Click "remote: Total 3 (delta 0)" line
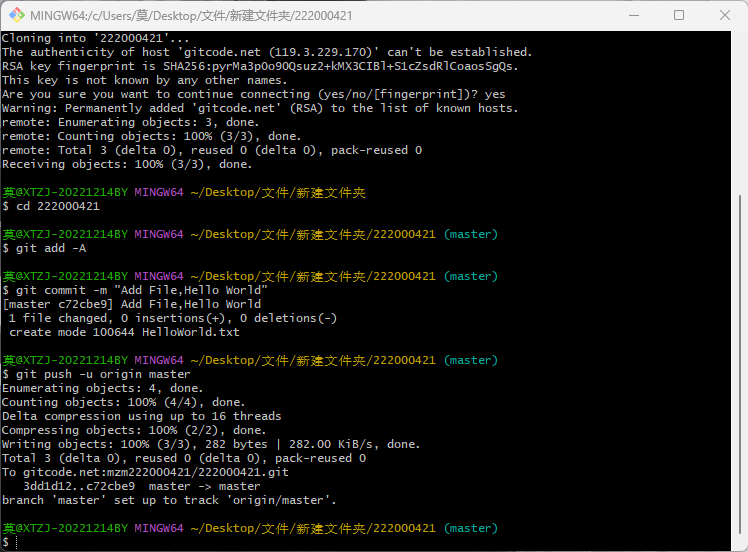This screenshot has height=552, width=748. (212, 150)
